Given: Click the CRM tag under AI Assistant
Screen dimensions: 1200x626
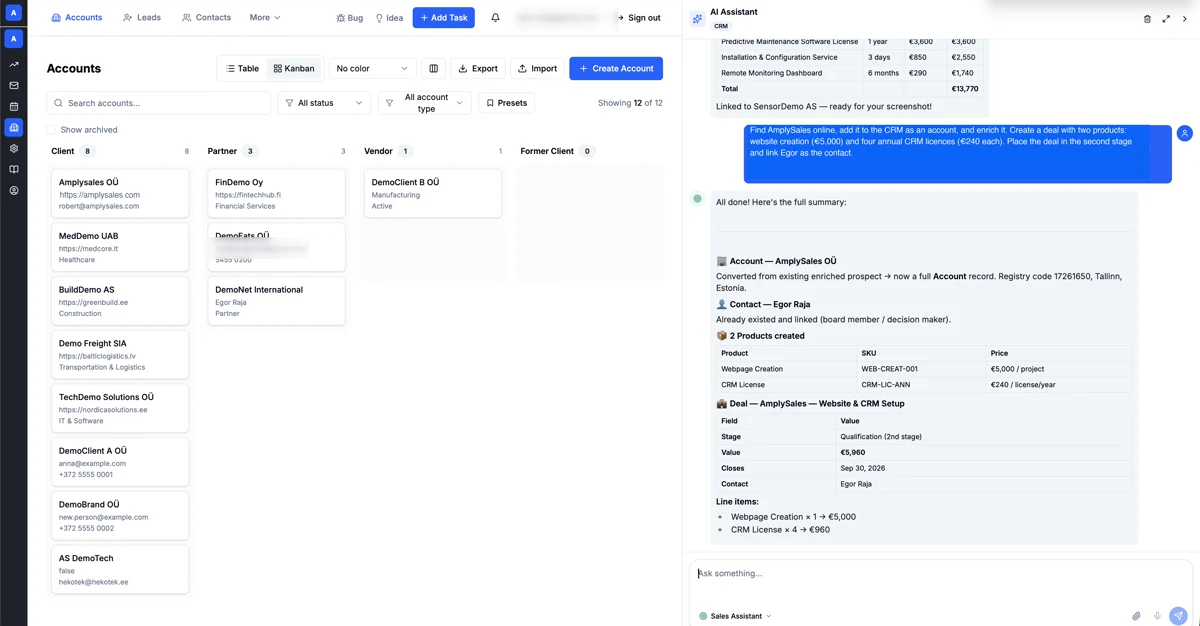Looking at the screenshot, I should click(x=721, y=26).
